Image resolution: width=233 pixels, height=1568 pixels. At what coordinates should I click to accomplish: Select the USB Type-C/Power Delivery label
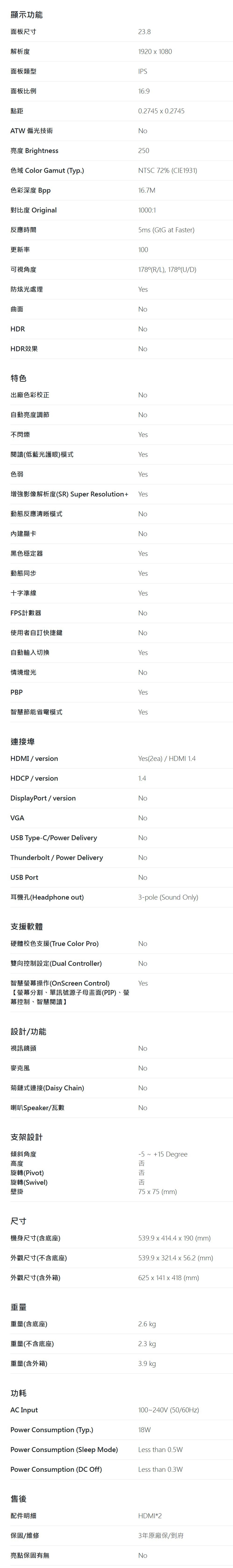coord(54,838)
